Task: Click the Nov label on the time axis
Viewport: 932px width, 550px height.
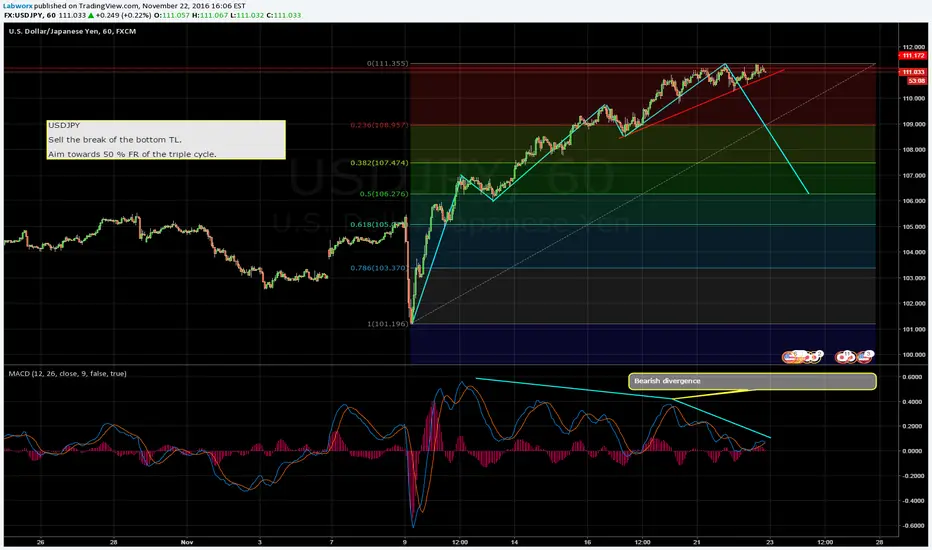Action: (x=187, y=542)
